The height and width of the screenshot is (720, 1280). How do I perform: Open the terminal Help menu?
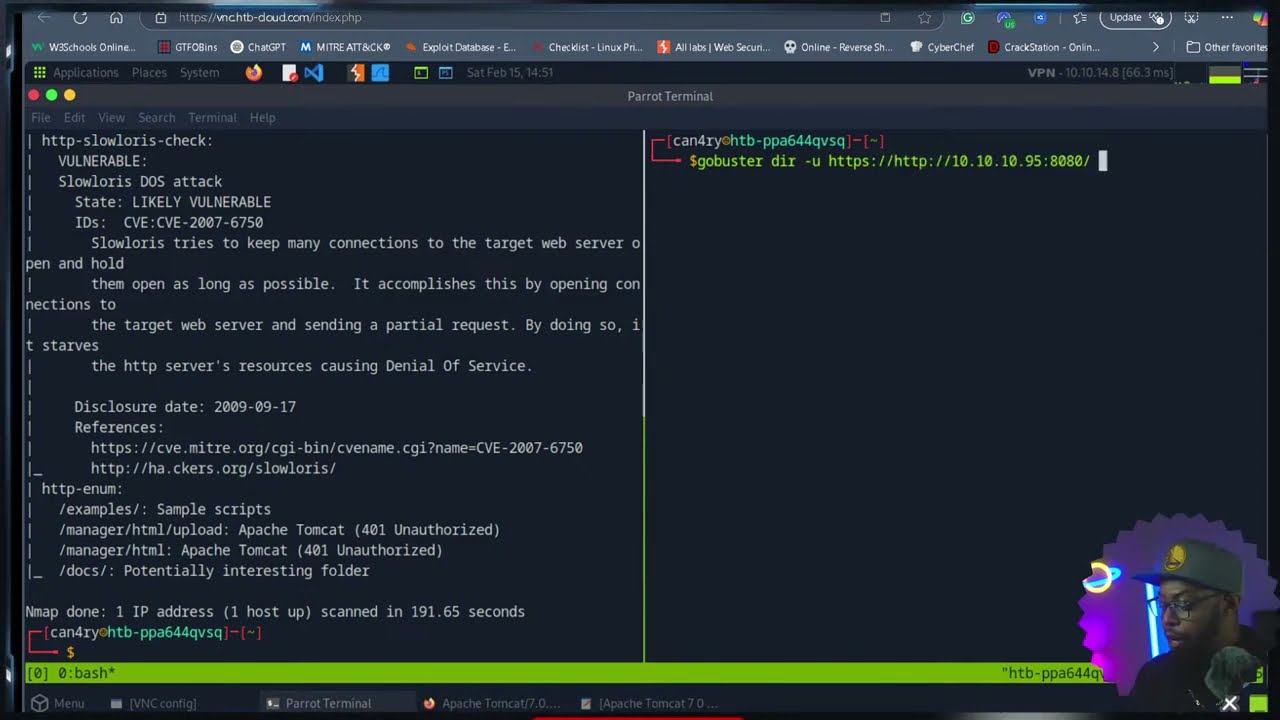coord(262,118)
